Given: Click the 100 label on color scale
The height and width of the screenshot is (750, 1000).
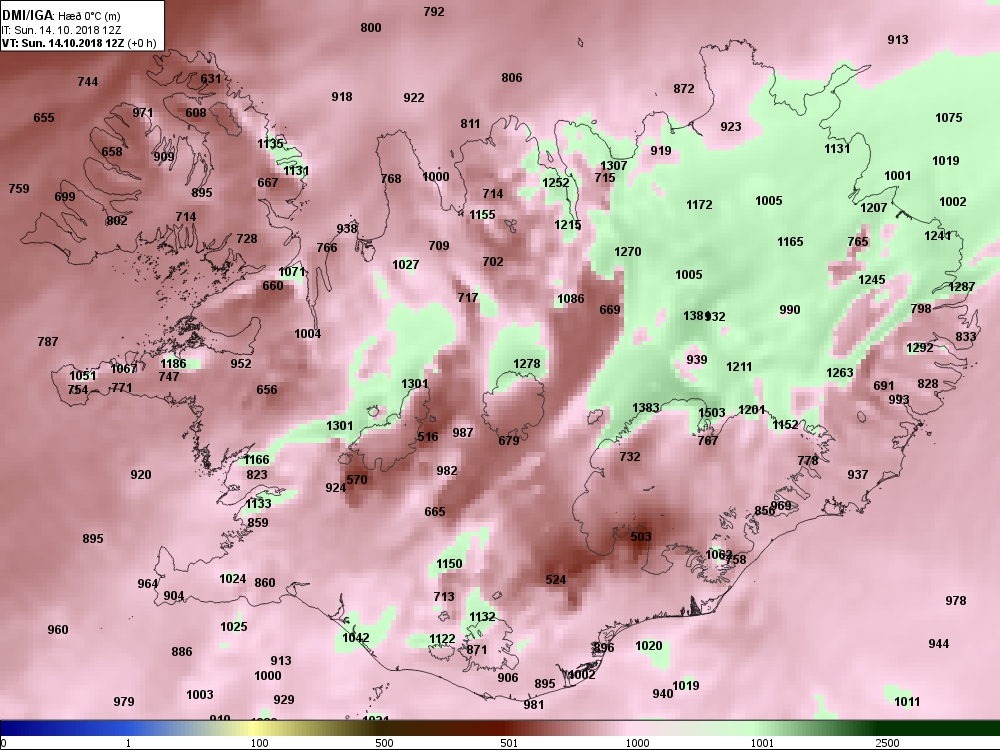Looking at the screenshot, I should pyautogui.click(x=259, y=743).
